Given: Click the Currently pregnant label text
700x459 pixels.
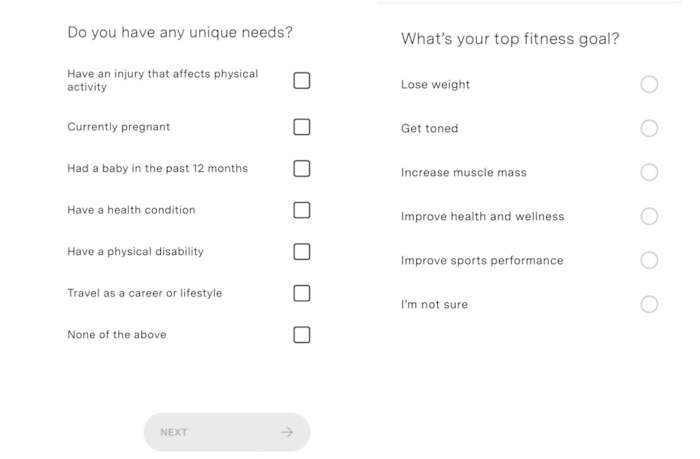Looking at the screenshot, I should pos(118,127).
